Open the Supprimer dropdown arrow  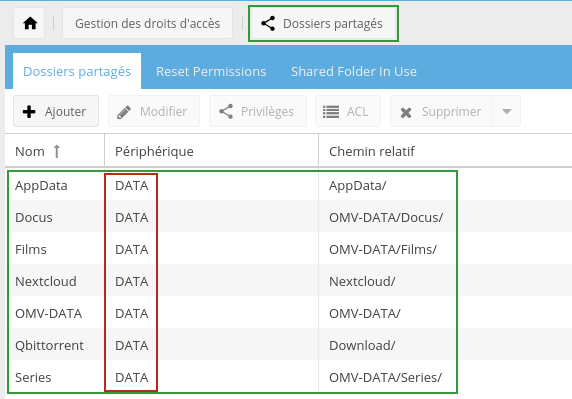pos(506,111)
